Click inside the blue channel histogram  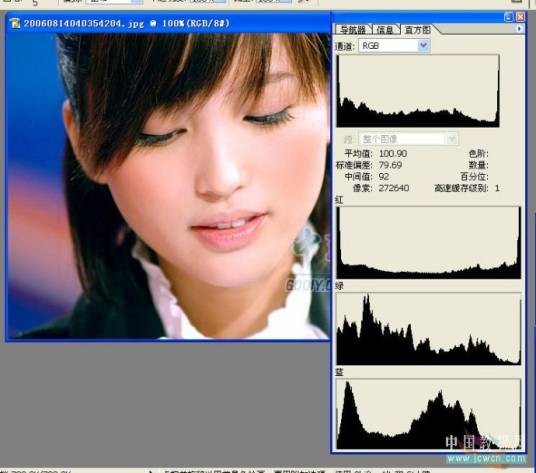pyautogui.click(x=429, y=414)
